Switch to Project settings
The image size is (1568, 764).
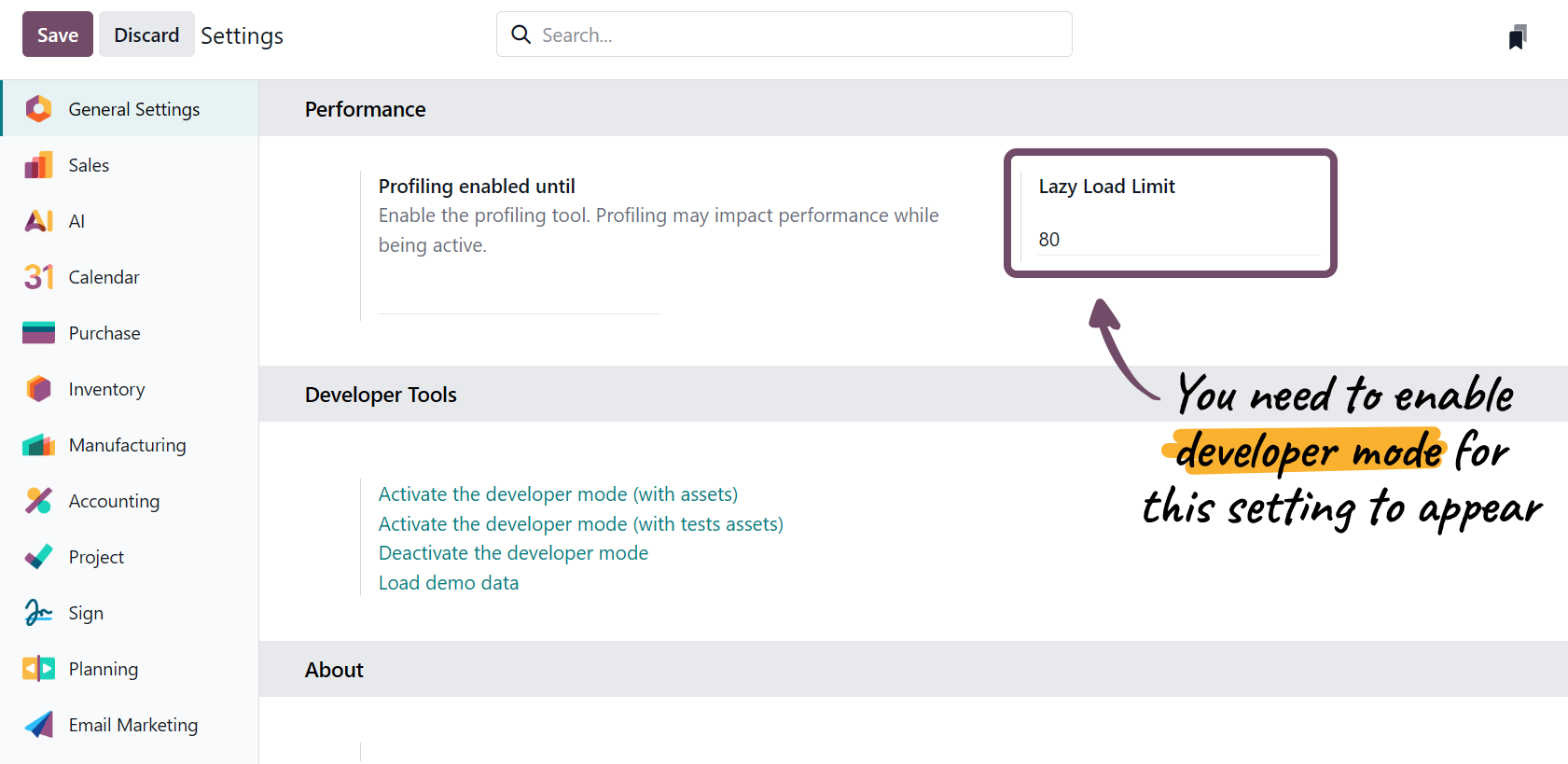click(x=130, y=556)
